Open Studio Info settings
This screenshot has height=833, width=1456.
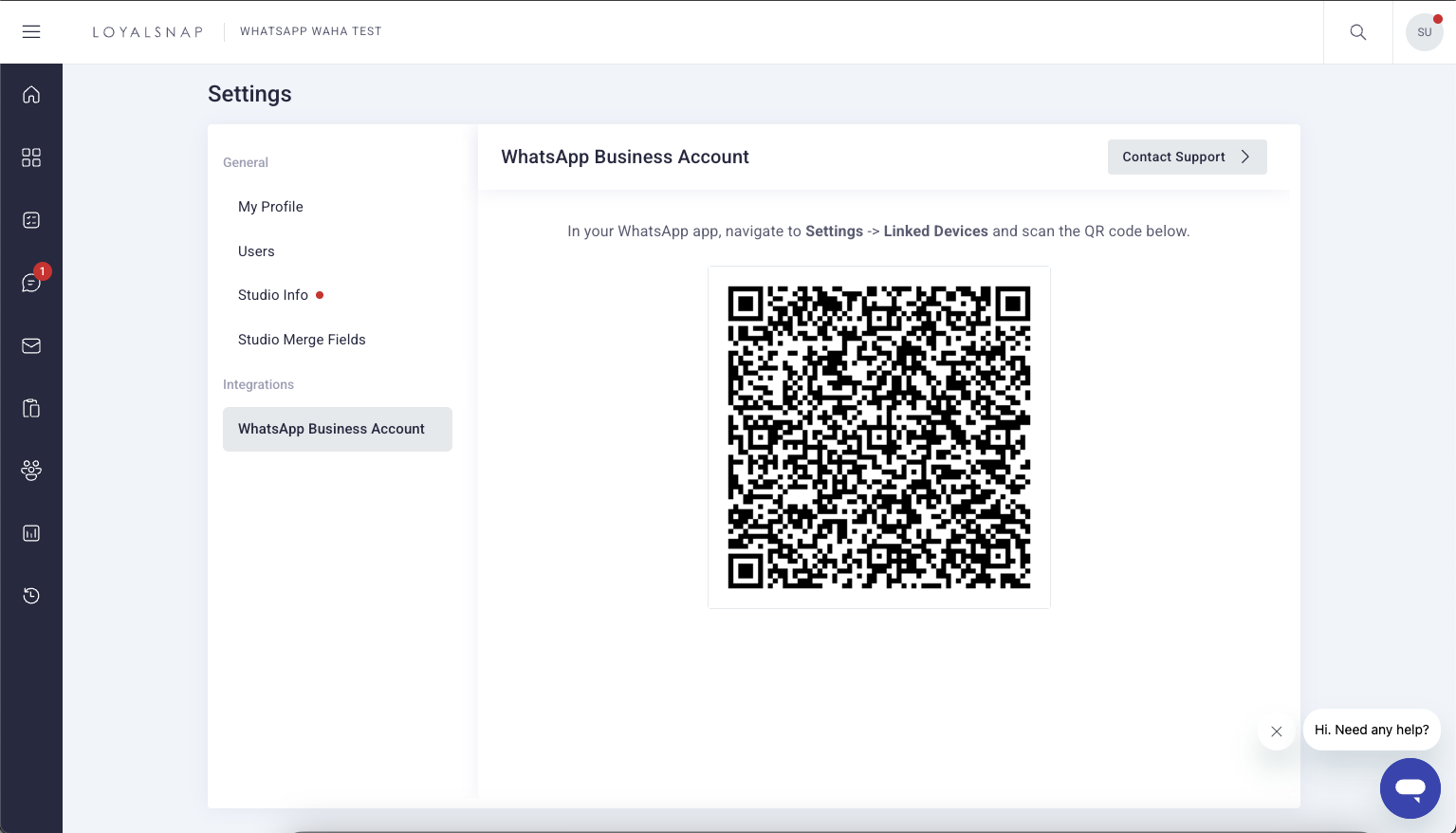(273, 295)
